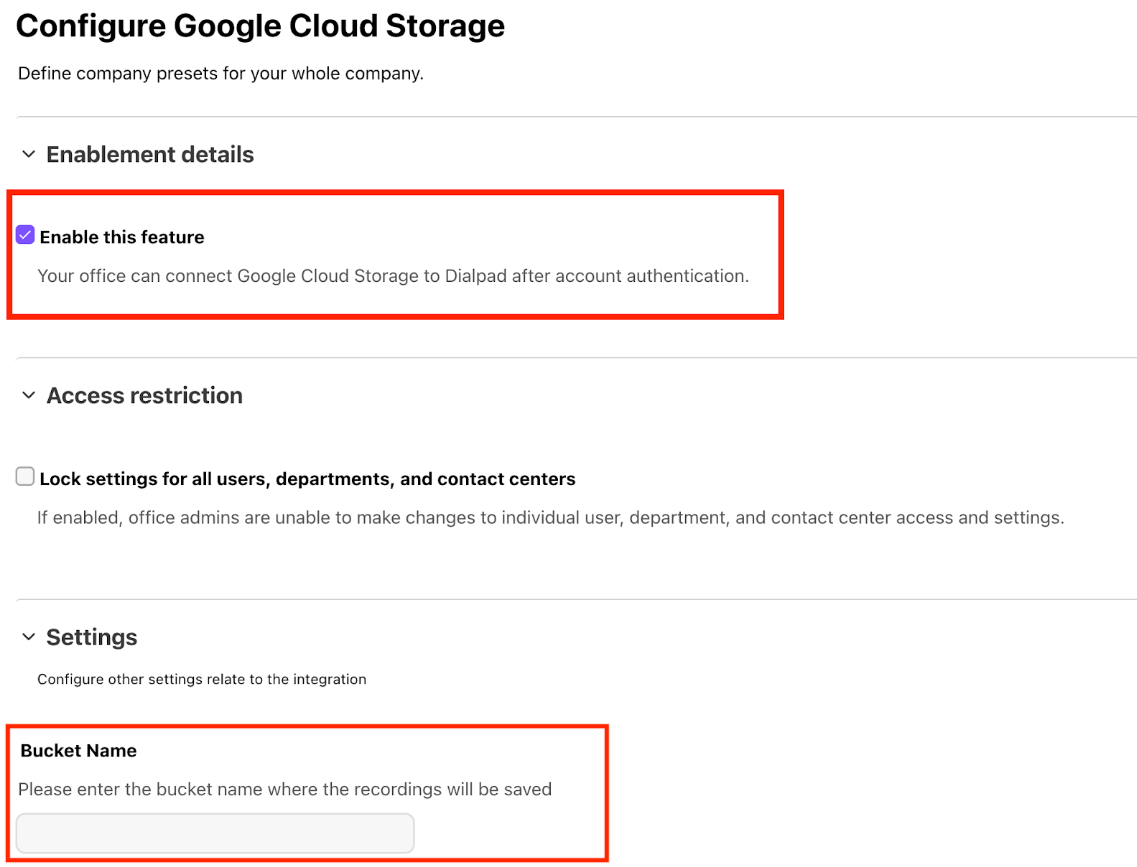This screenshot has height=867, width=1137.
Task: Select the Please enter the bucket name text
Action: click(x=285, y=789)
